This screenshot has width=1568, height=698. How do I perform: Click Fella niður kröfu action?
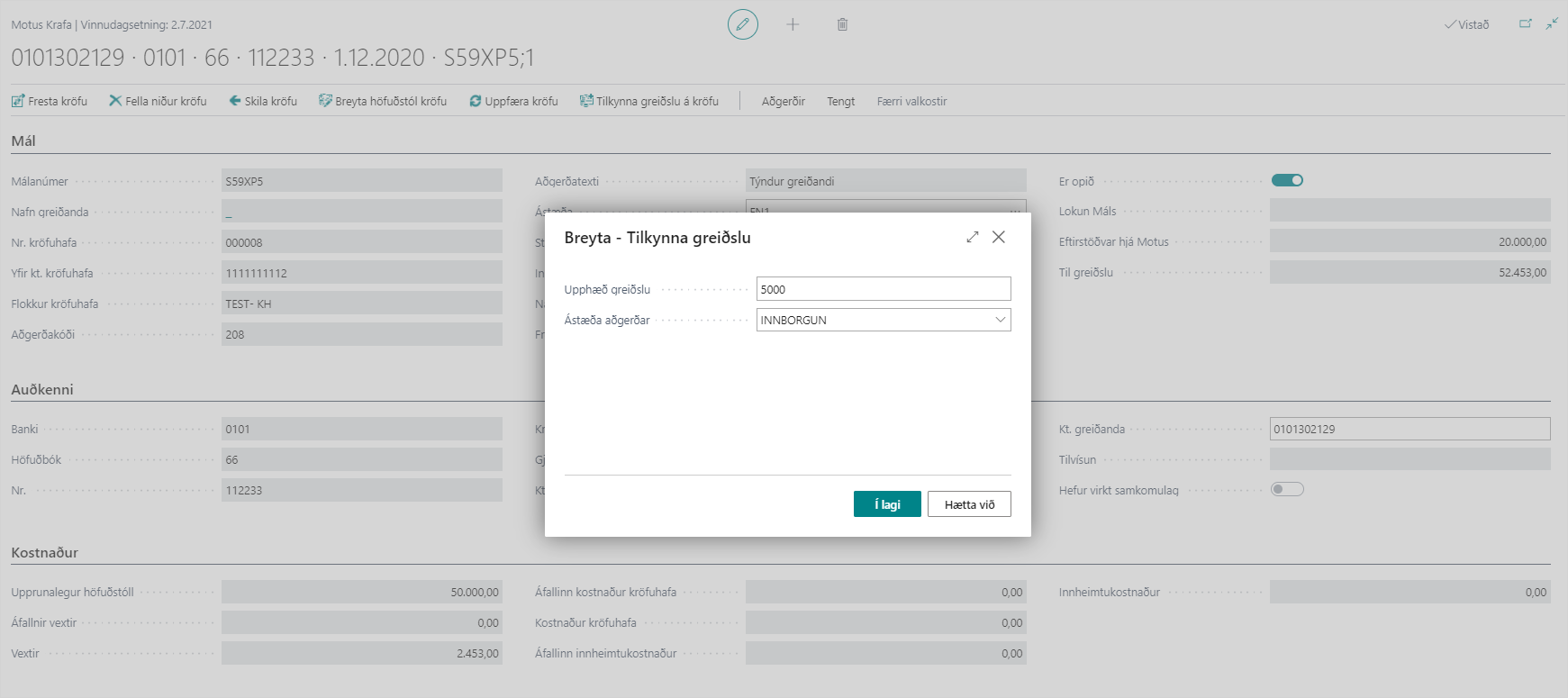(158, 101)
